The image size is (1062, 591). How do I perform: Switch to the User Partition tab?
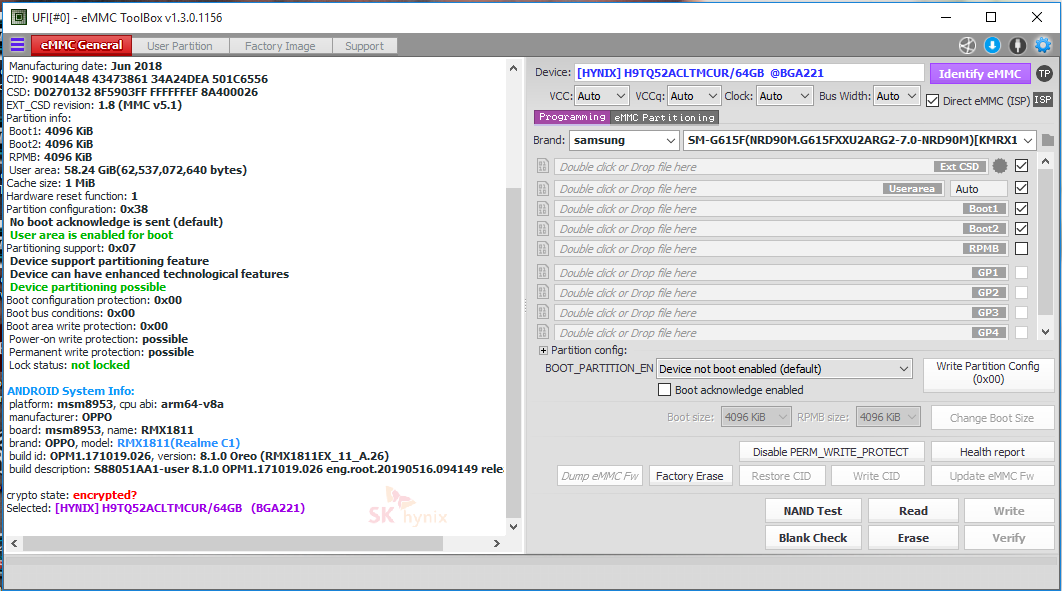click(179, 46)
